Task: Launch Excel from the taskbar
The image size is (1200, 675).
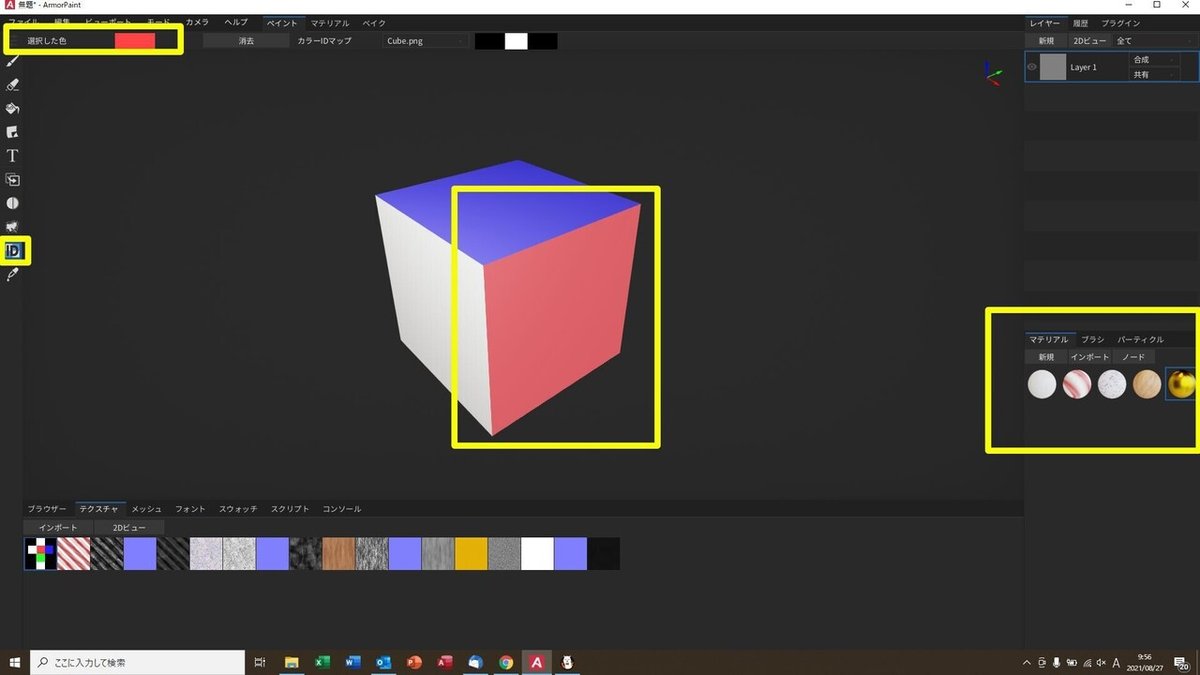Action: (x=322, y=662)
